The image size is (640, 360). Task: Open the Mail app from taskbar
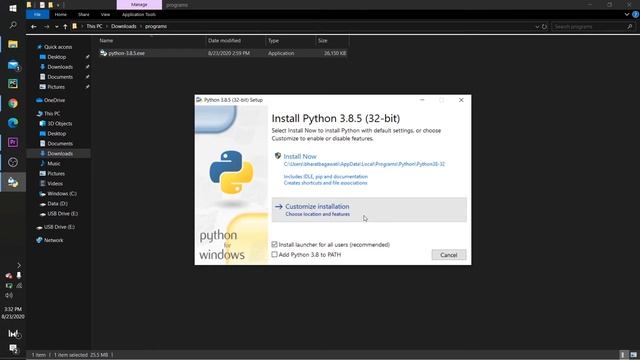click(13, 64)
